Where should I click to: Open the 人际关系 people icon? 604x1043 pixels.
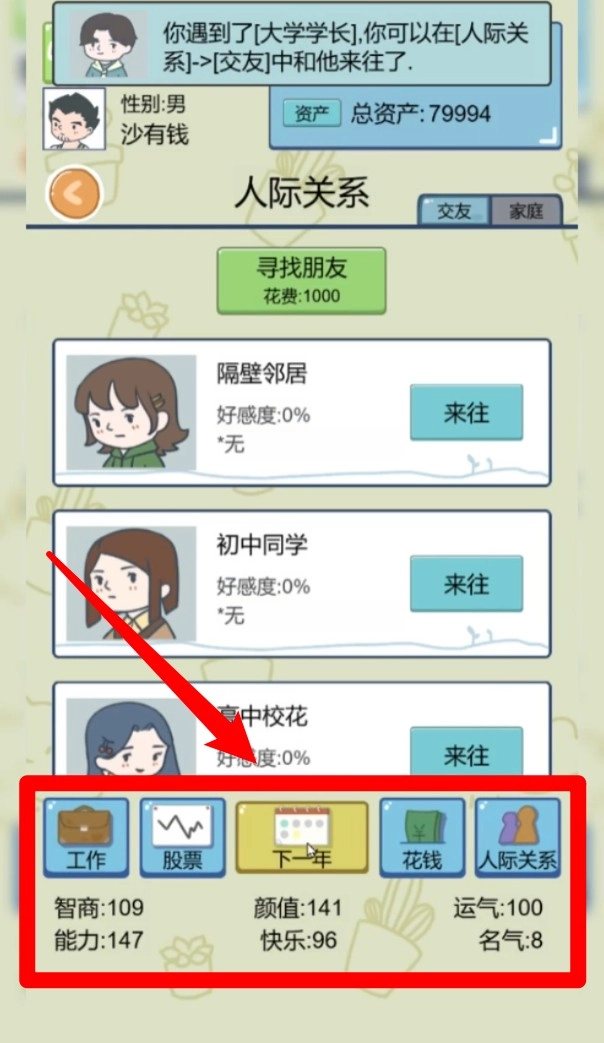(x=518, y=837)
